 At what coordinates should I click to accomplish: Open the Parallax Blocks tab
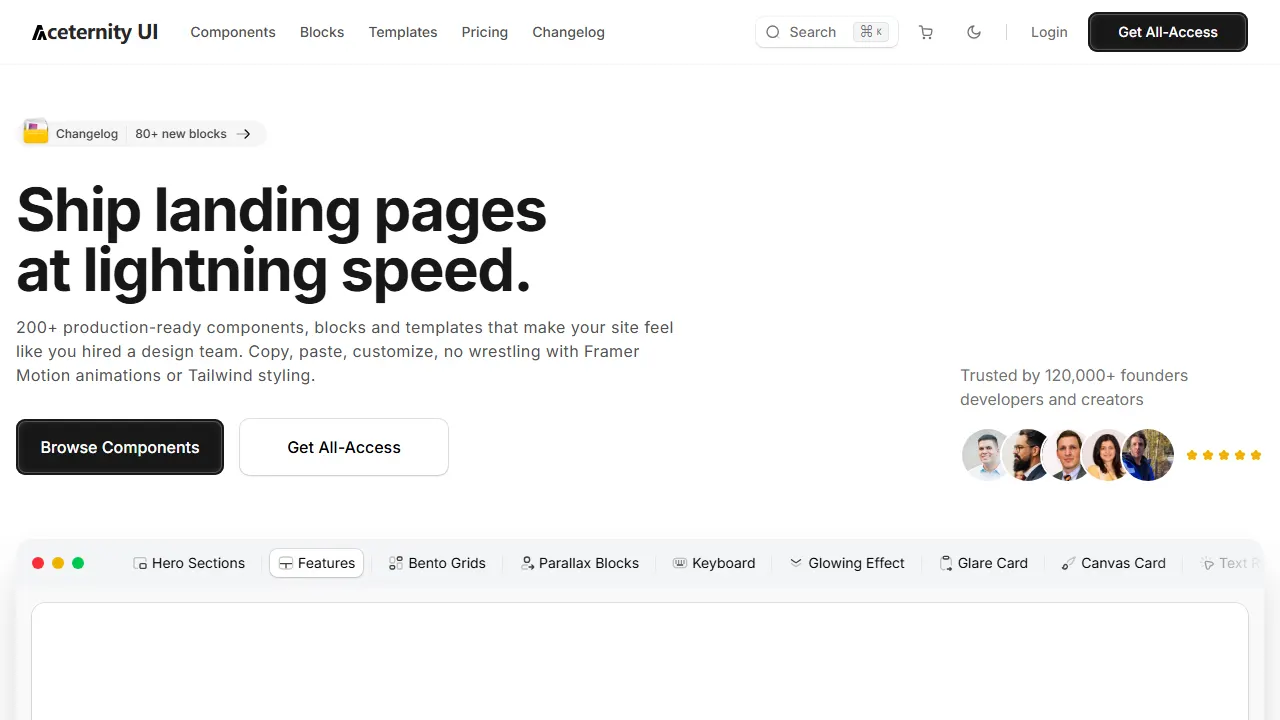click(x=580, y=563)
